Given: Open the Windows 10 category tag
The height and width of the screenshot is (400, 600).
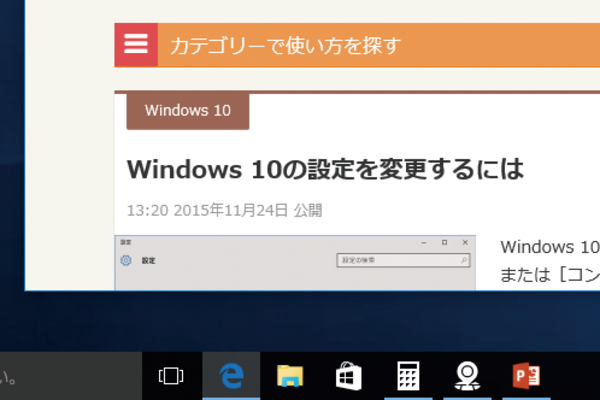Looking at the screenshot, I should pos(188,111).
